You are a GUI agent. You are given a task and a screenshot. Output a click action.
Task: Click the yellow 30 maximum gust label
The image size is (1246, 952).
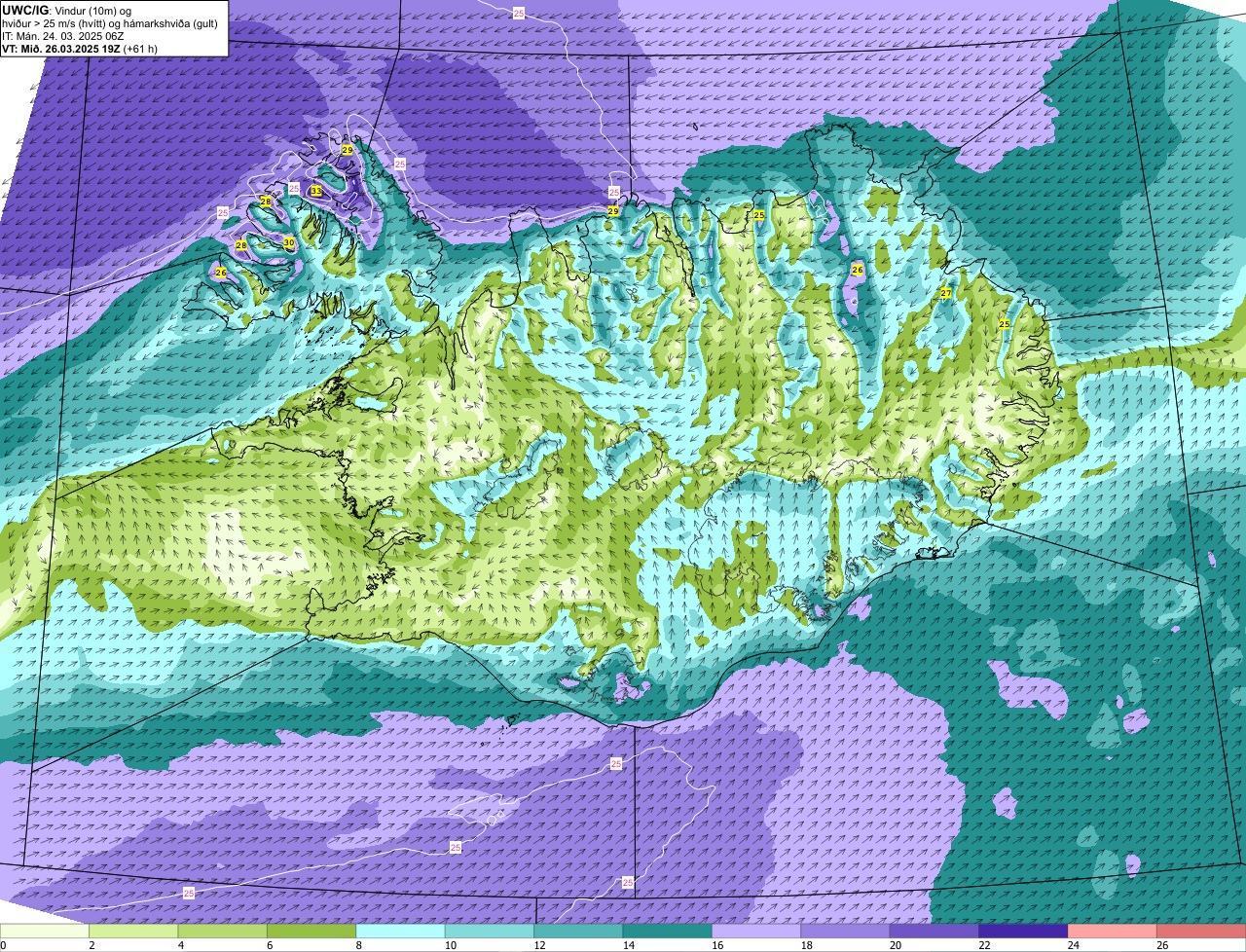point(288,242)
